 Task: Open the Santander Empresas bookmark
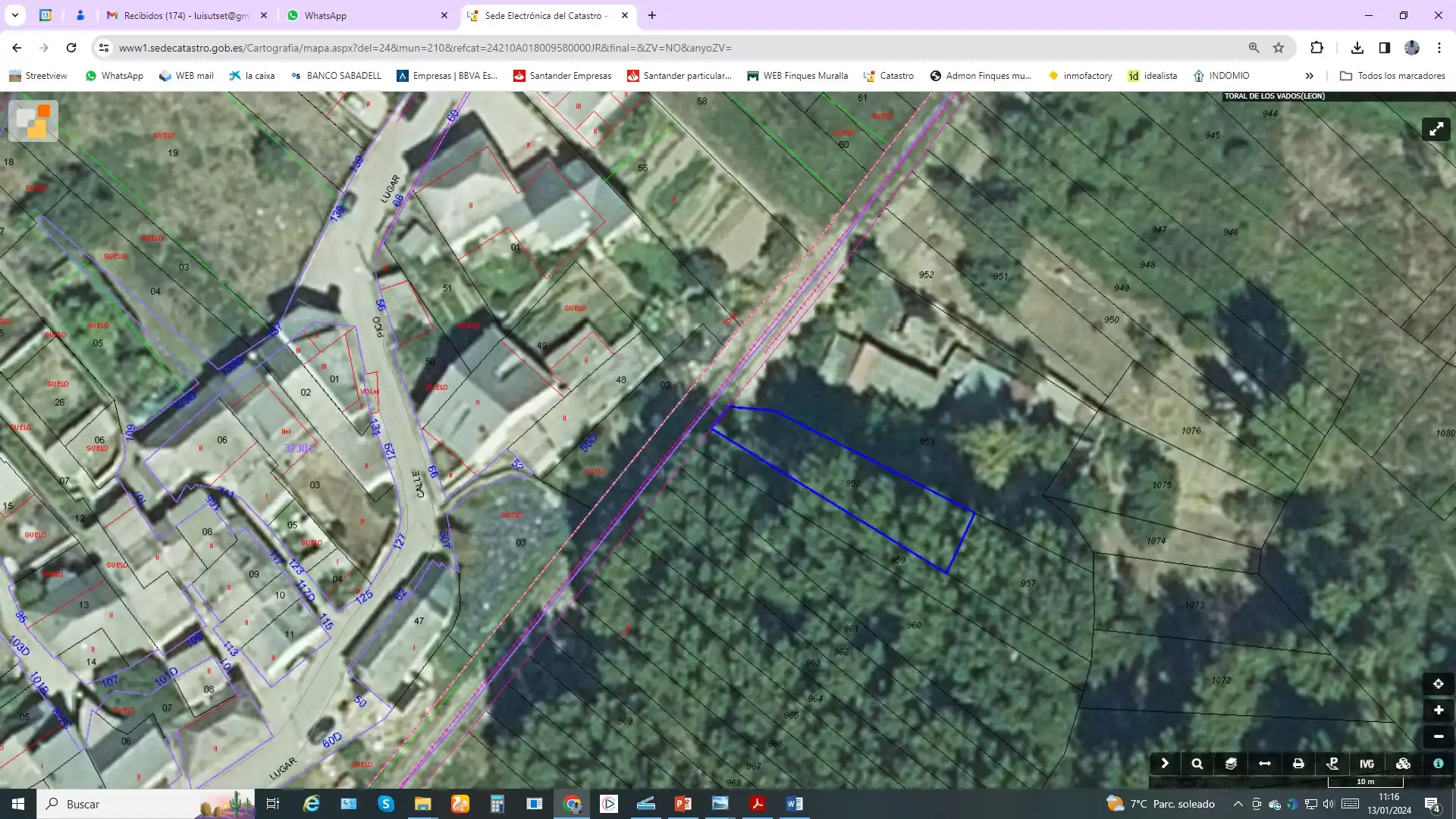[x=563, y=76]
